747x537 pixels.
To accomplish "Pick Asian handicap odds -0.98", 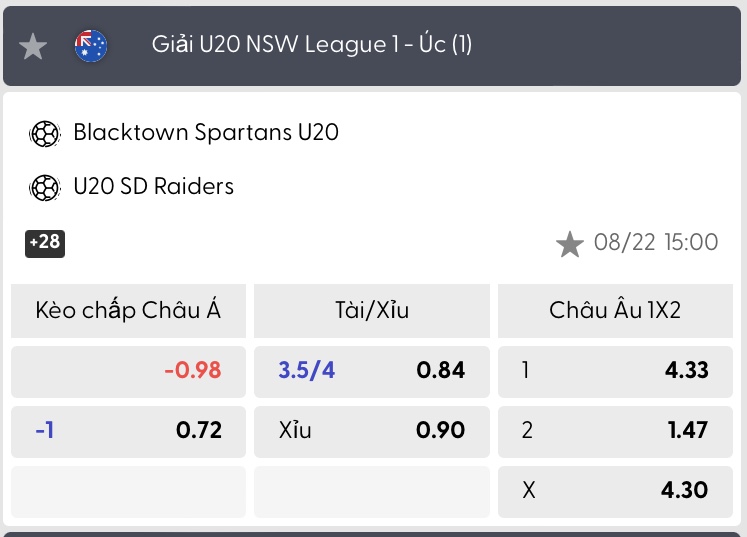I will [x=128, y=372].
